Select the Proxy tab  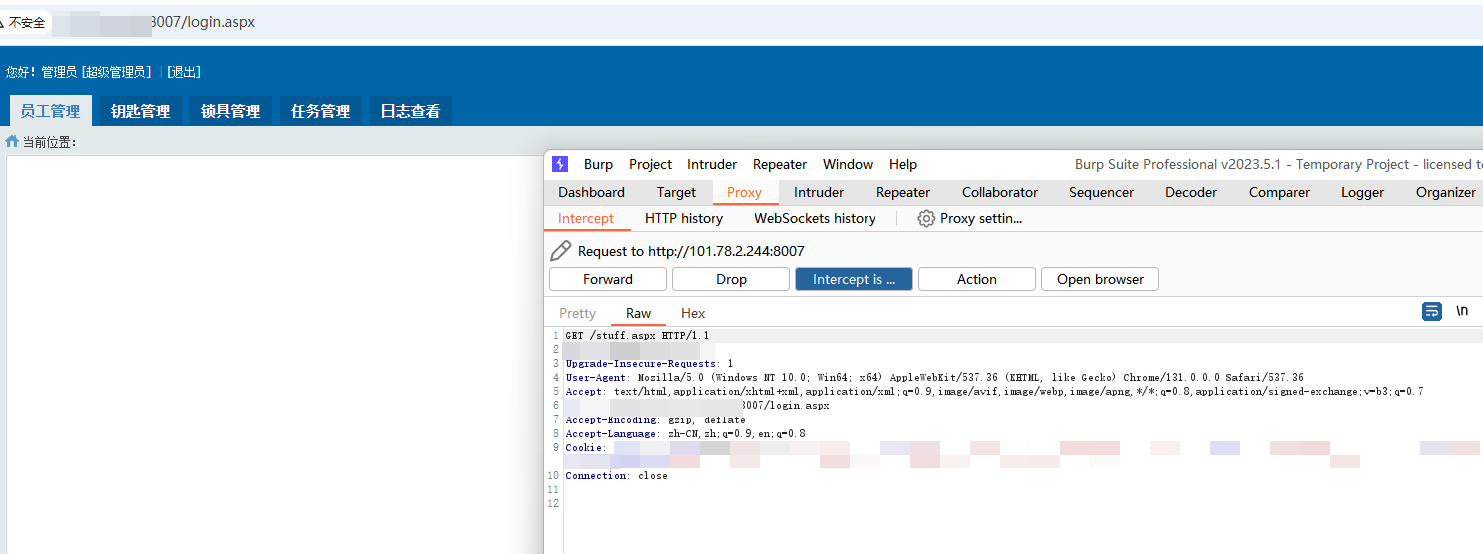(744, 192)
